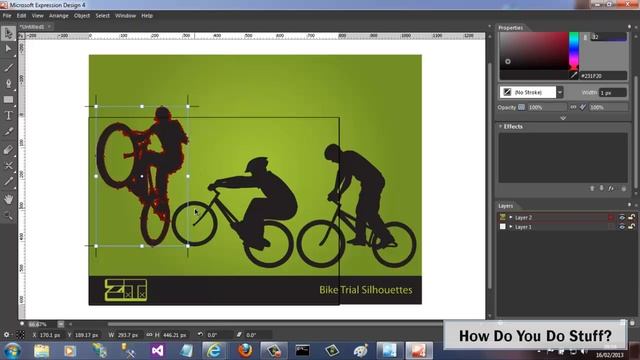Select the Selection arrow tool
640x360 pixels.
pyautogui.click(x=8, y=33)
